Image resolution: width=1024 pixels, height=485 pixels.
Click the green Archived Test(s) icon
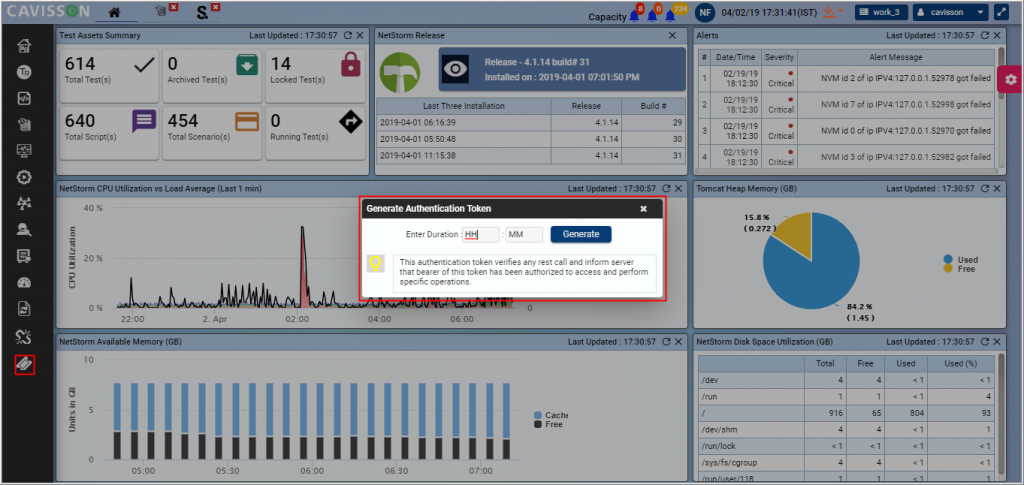[x=247, y=65]
